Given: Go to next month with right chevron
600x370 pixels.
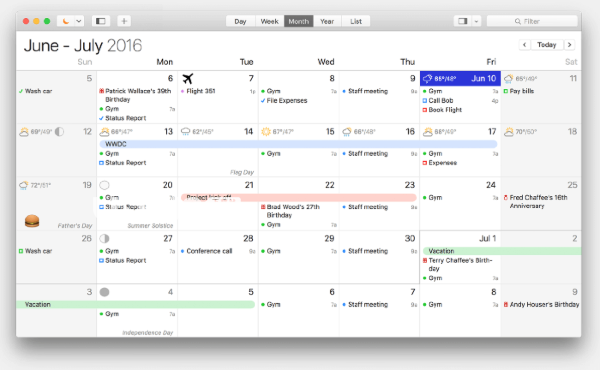Looking at the screenshot, I should pyautogui.click(x=569, y=45).
